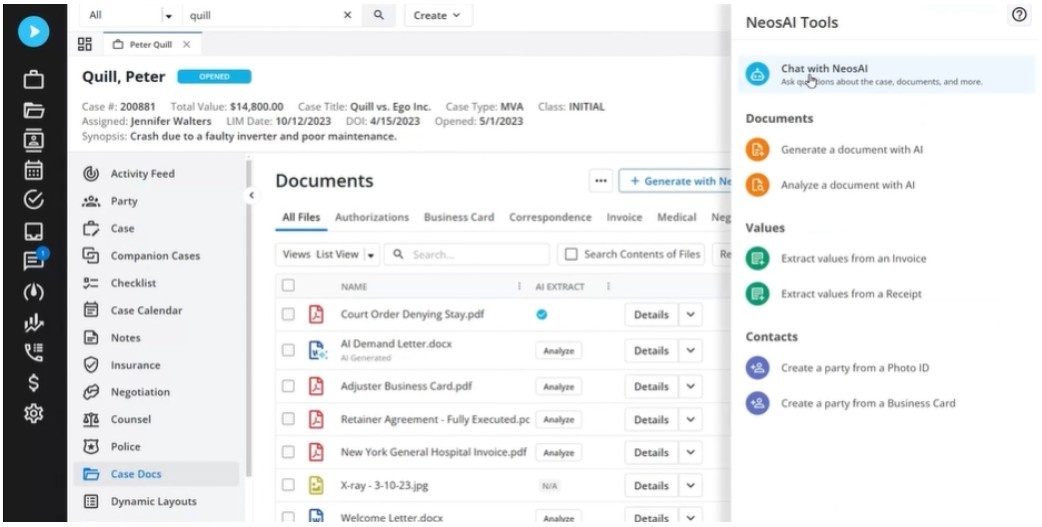Expand Details arrow for Adjuster Business Card
This screenshot has height=527, width=1042.
(x=690, y=386)
